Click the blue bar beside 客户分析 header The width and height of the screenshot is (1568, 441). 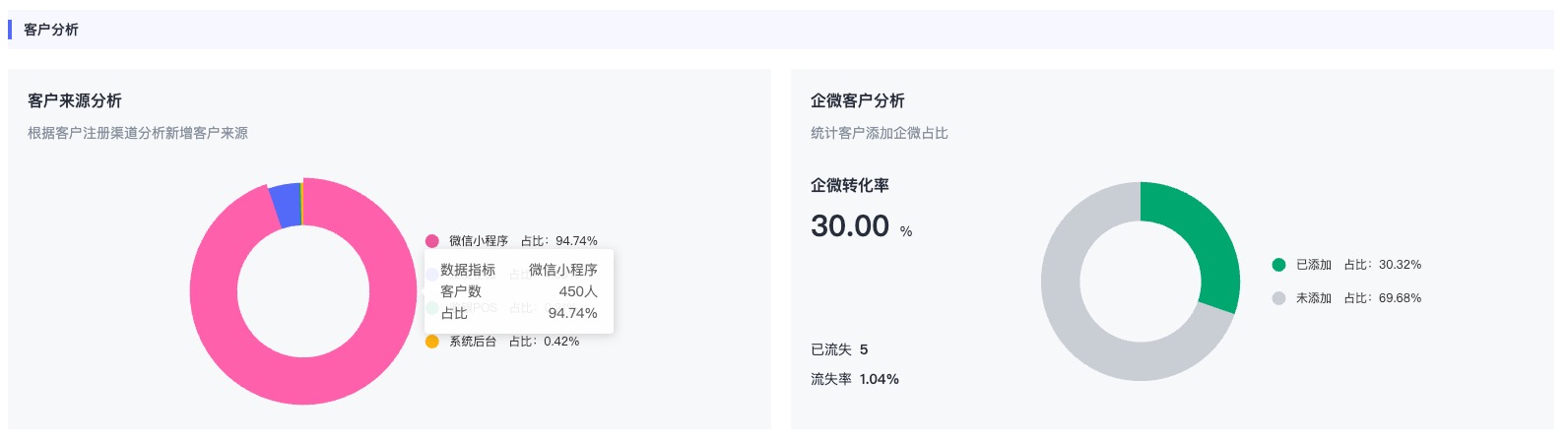coord(10,30)
